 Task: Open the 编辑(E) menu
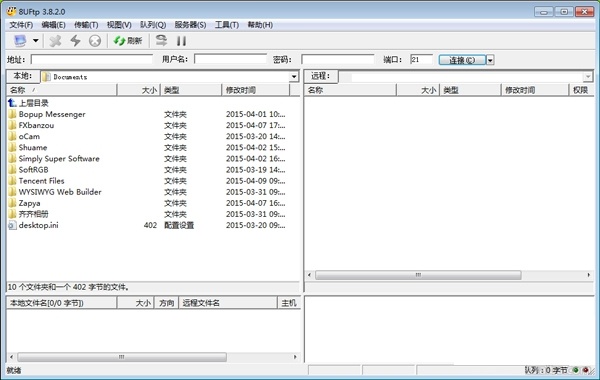coord(54,25)
